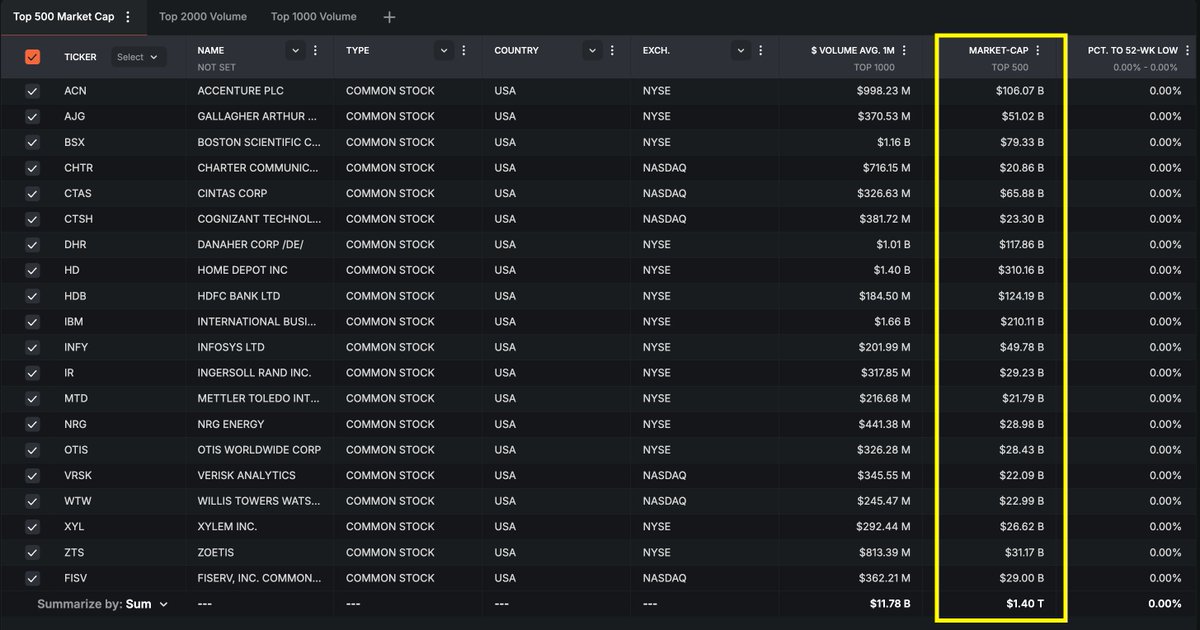Expand the NAME column filter dropdown

tap(295, 50)
